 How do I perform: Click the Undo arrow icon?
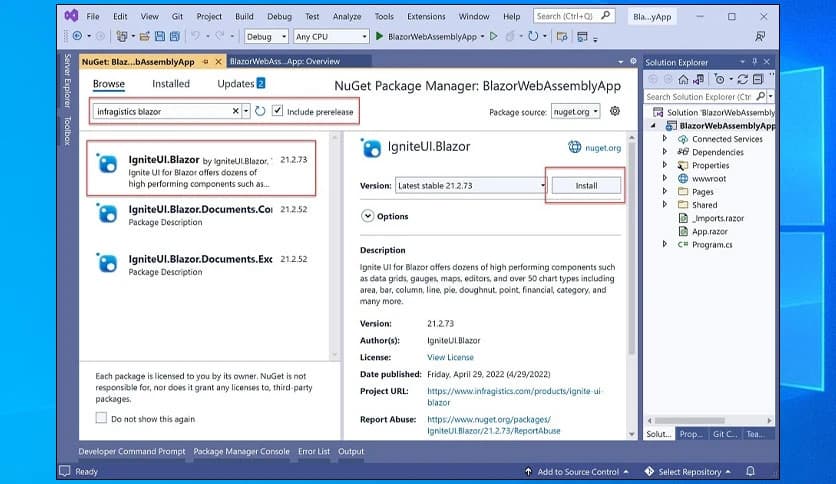(196, 36)
